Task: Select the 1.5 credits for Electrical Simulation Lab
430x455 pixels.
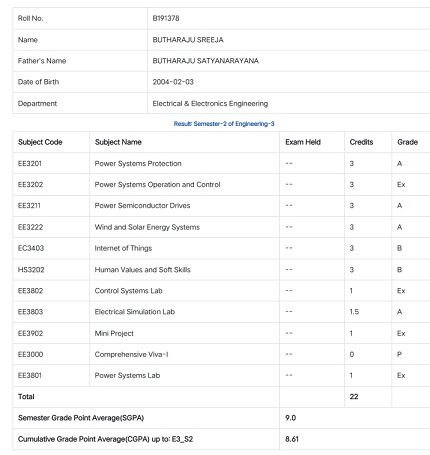Action: 354,312
